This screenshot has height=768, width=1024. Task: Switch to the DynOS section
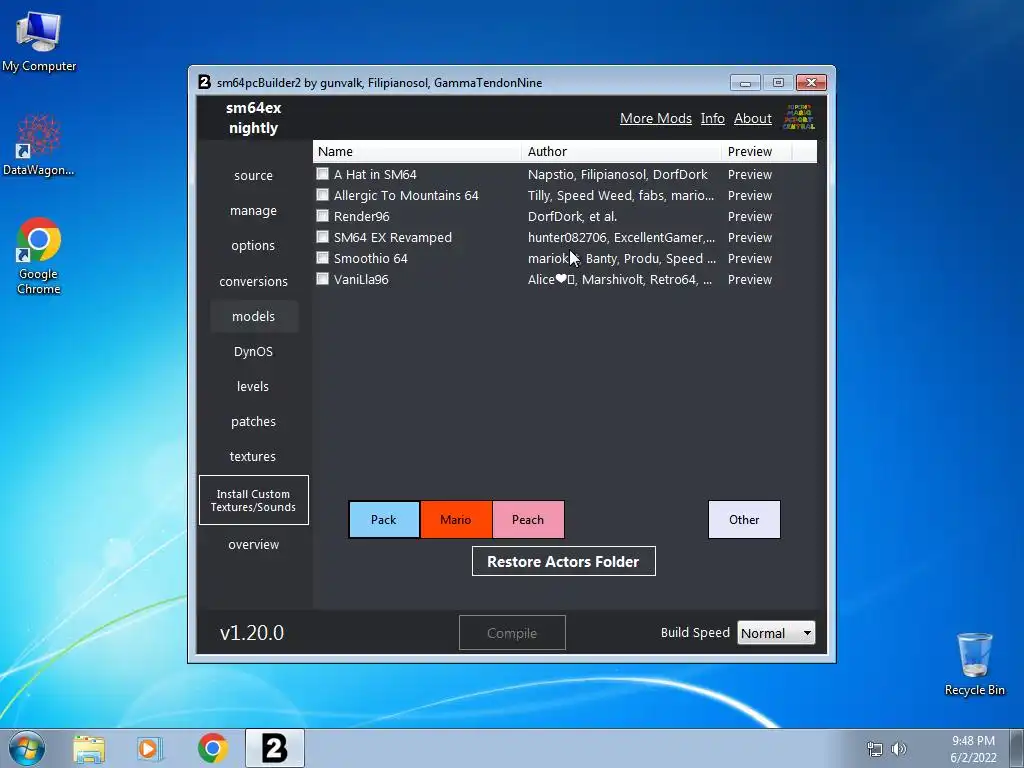point(253,351)
